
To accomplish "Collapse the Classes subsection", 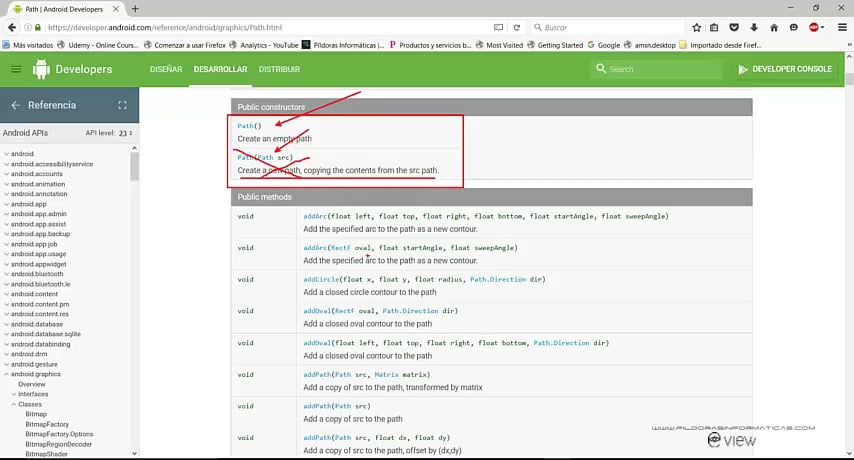I will [x=14, y=404].
